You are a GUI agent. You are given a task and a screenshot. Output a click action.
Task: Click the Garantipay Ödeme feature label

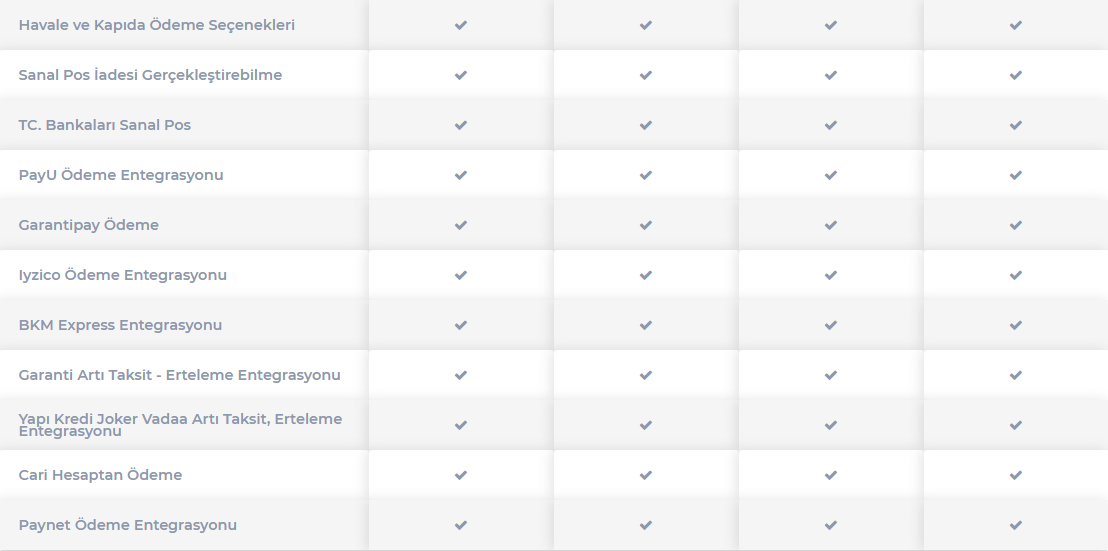click(x=88, y=225)
